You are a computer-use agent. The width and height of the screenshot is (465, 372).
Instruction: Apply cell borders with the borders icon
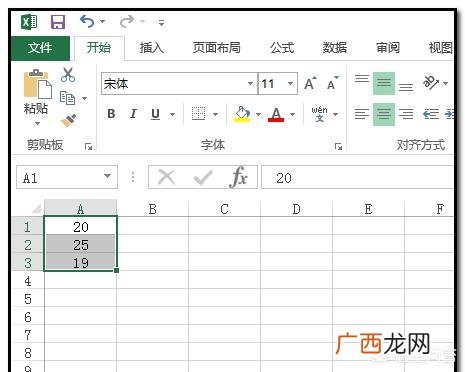point(199,114)
